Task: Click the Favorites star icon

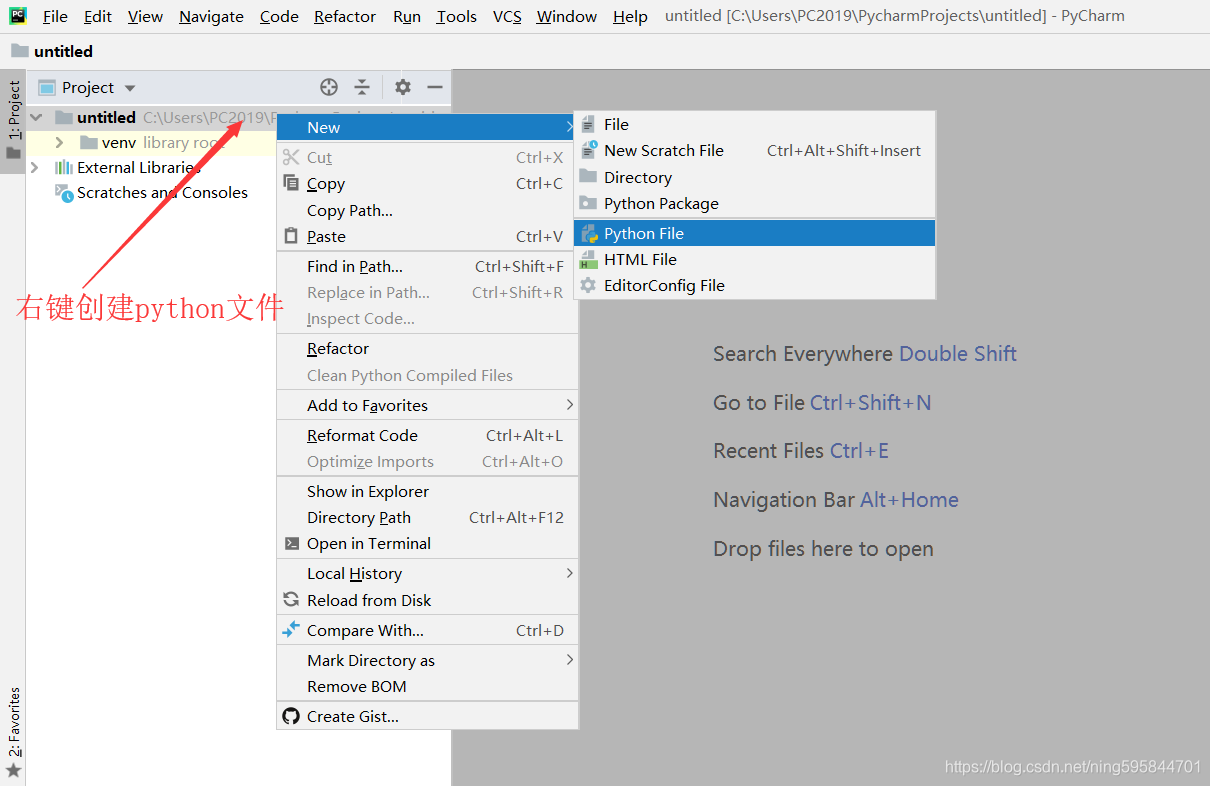Action: coord(13,770)
